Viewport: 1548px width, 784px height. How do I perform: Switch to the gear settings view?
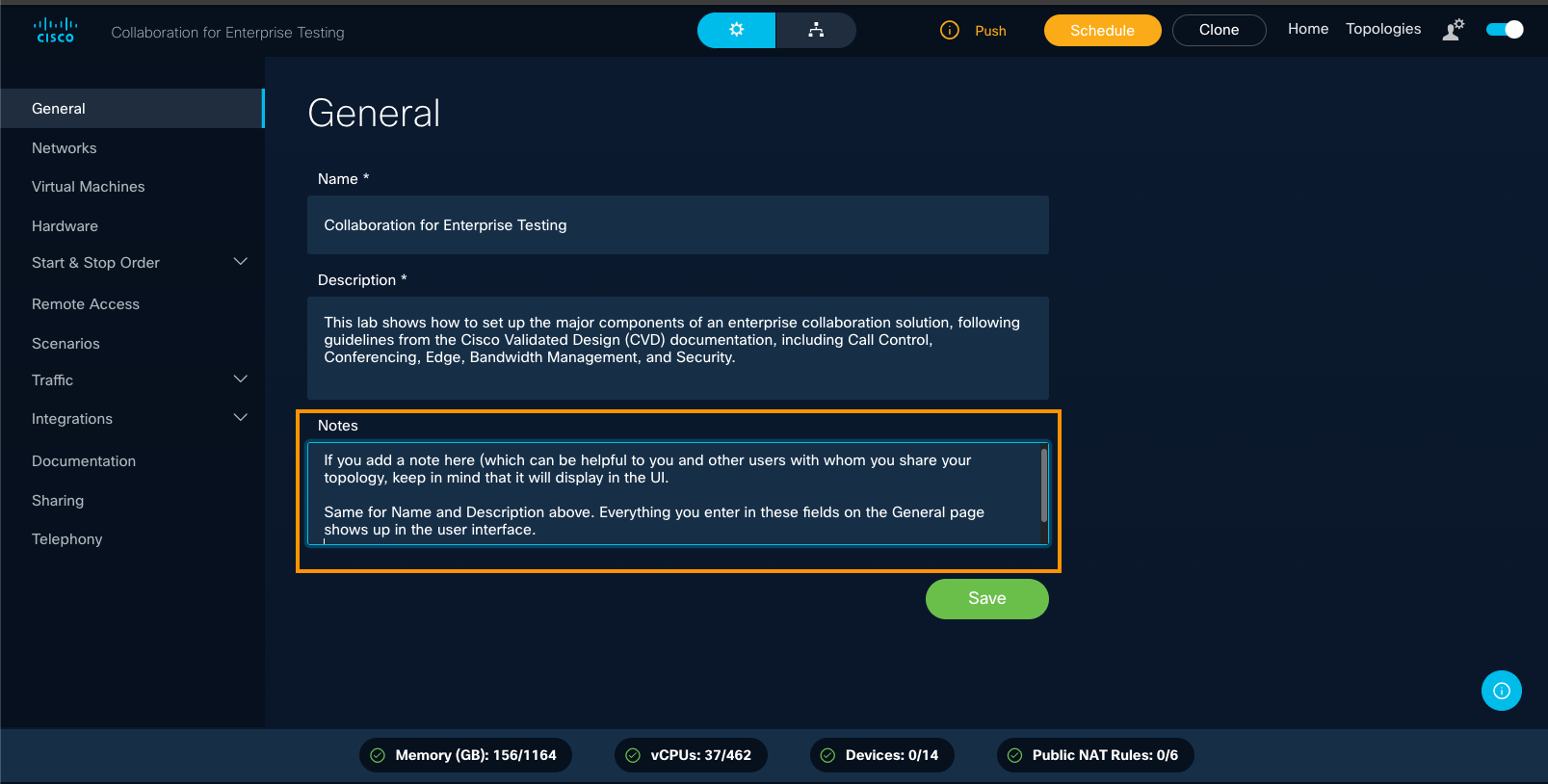coord(736,30)
